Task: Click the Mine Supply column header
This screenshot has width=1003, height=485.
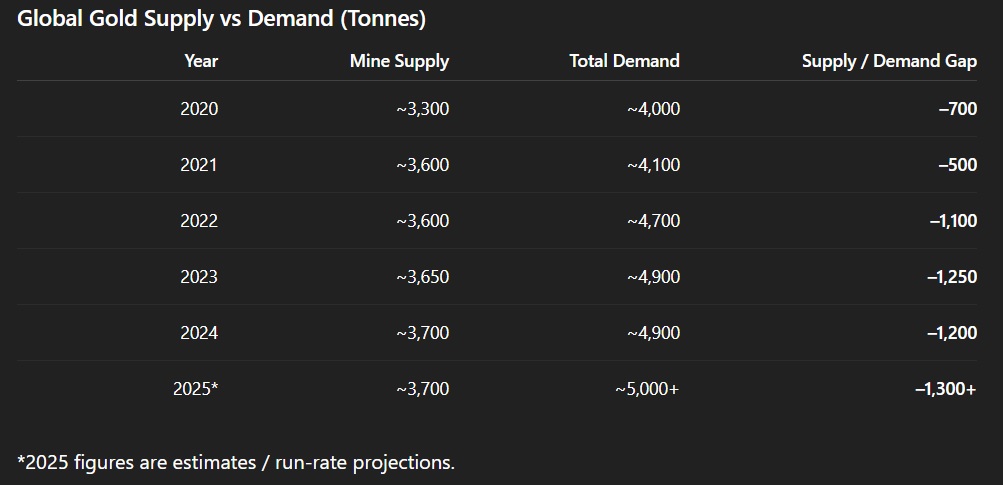Action: click(x=399, y=61)
